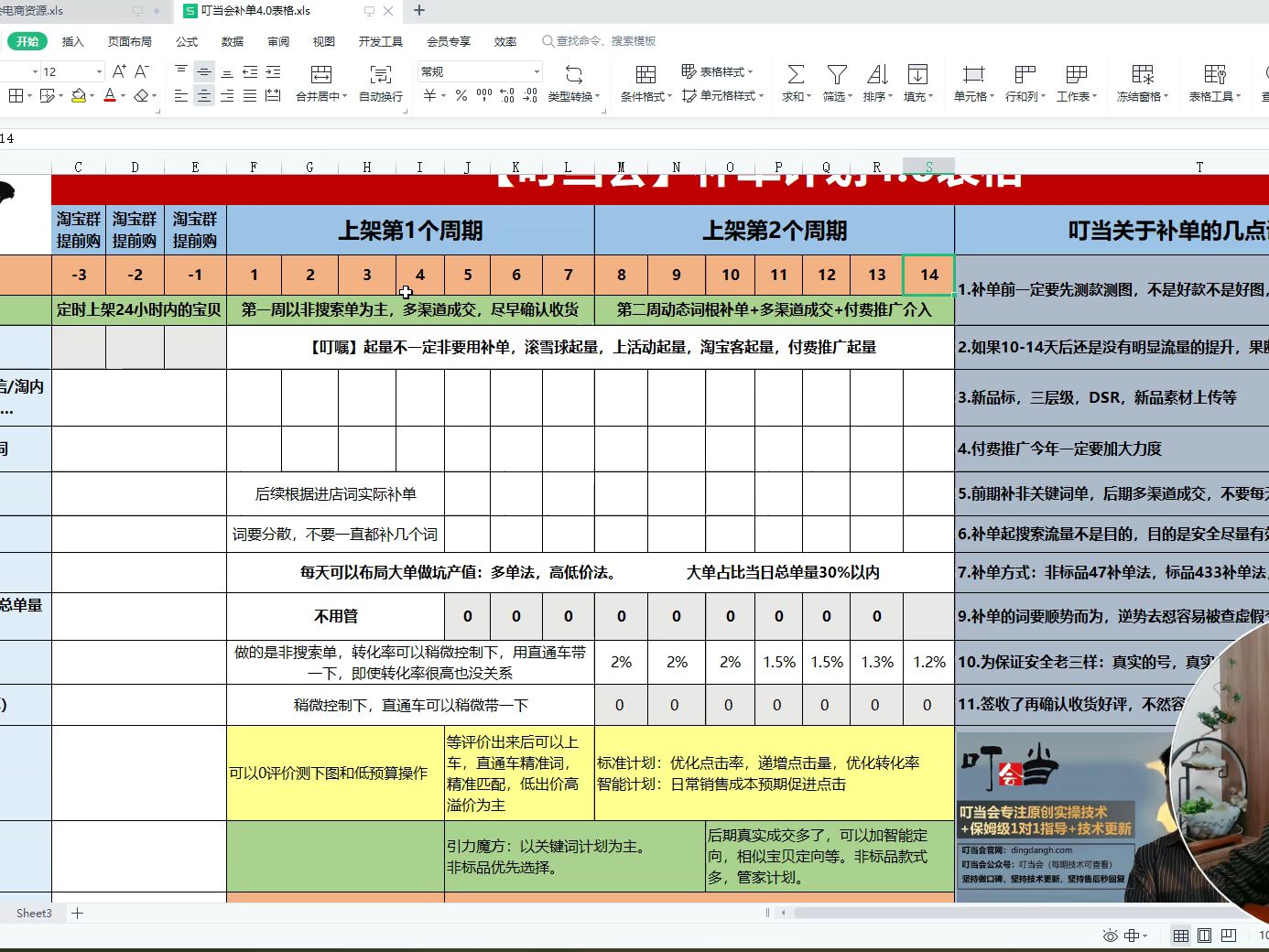Apply distributed alignment icon

pyautogui.click(x=273, y=95)
